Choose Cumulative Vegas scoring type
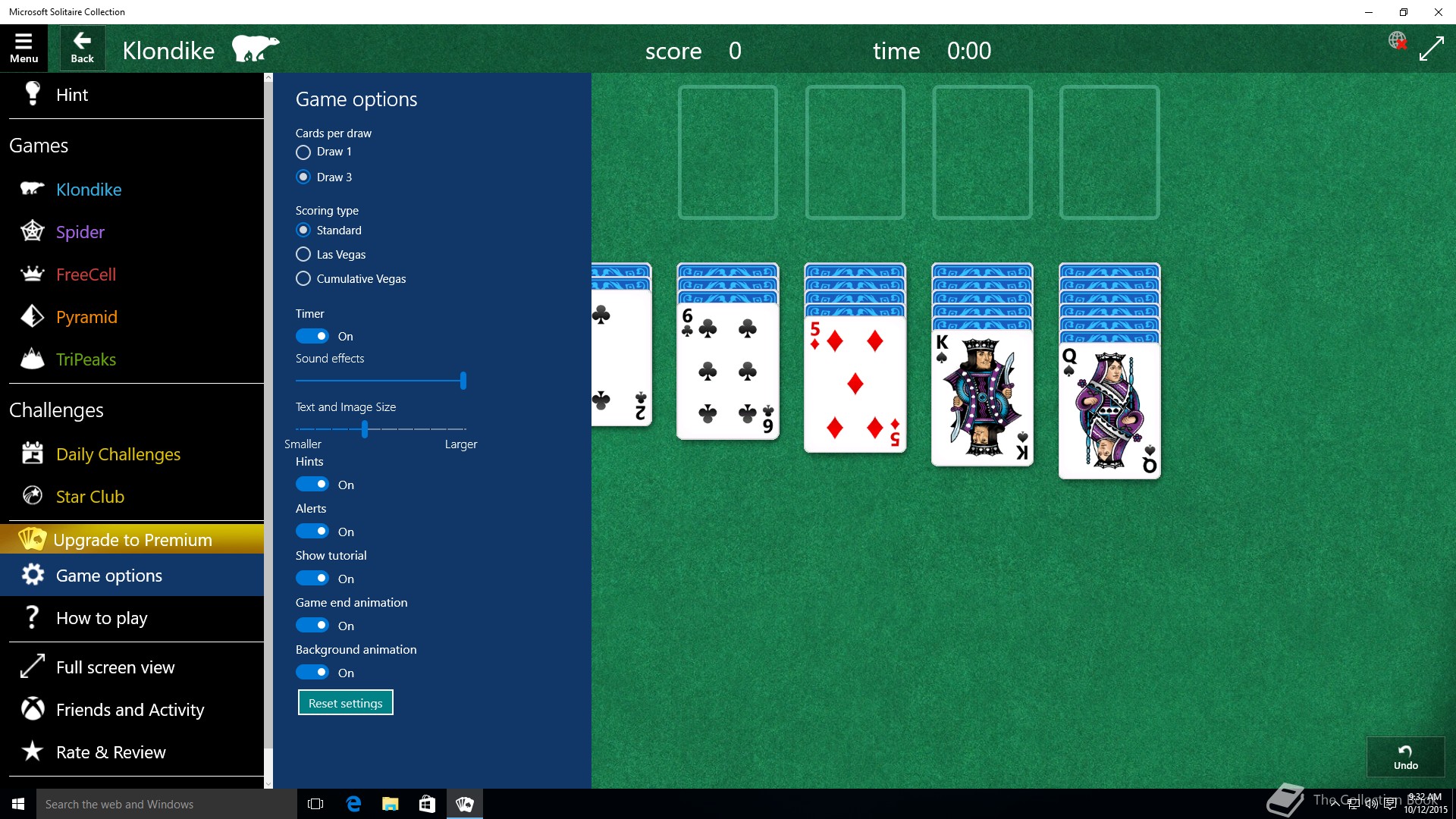This screenshot has width=1456, height=819. coord(303,278)
